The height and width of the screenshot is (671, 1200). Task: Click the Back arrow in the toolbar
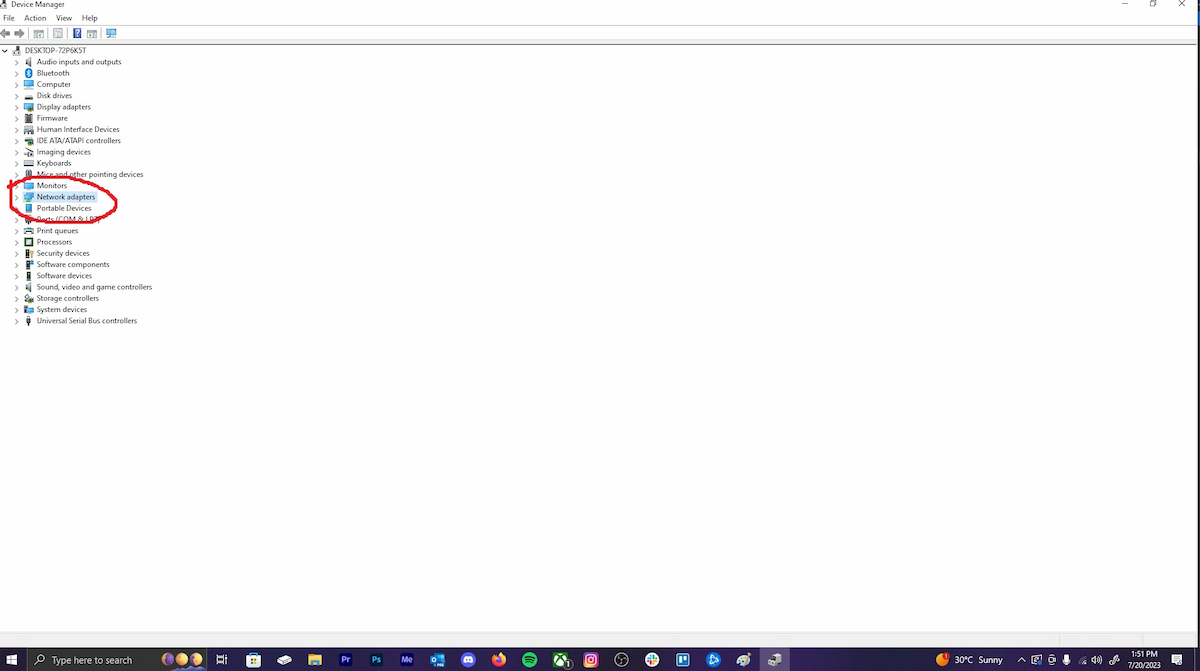coord(7,33)
